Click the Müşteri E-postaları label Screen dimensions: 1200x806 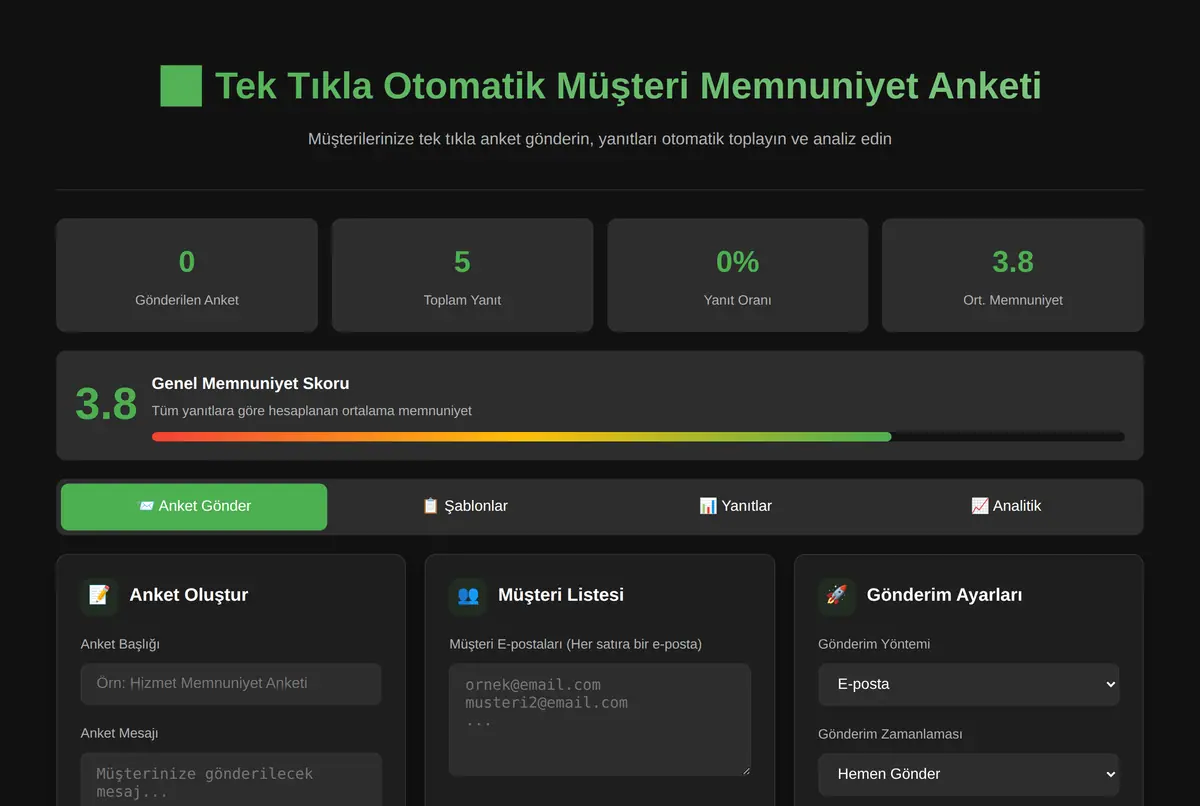pos(576,644)
